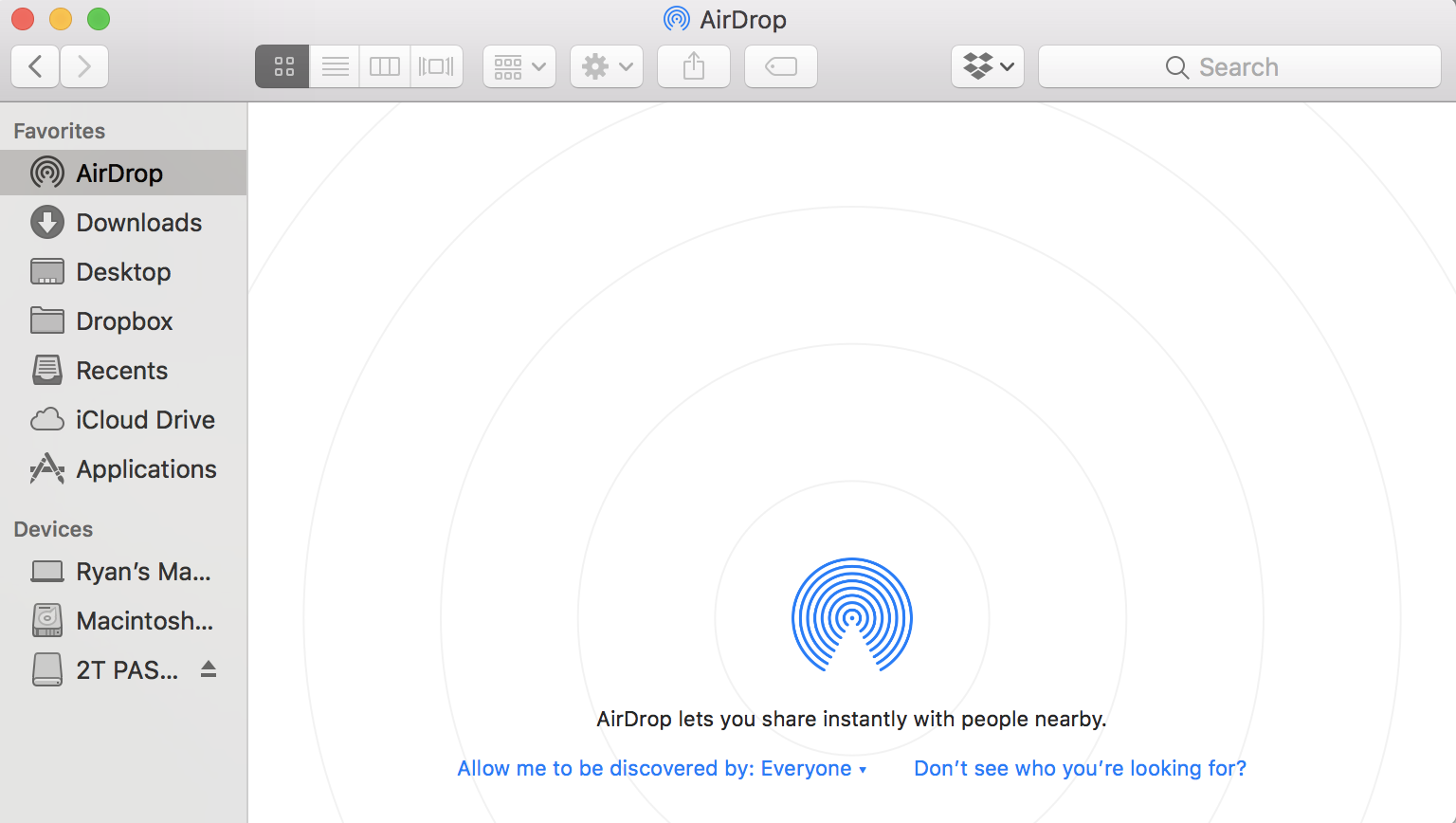Switch to list view
The image size is (1456, 823).
(335, 66)
